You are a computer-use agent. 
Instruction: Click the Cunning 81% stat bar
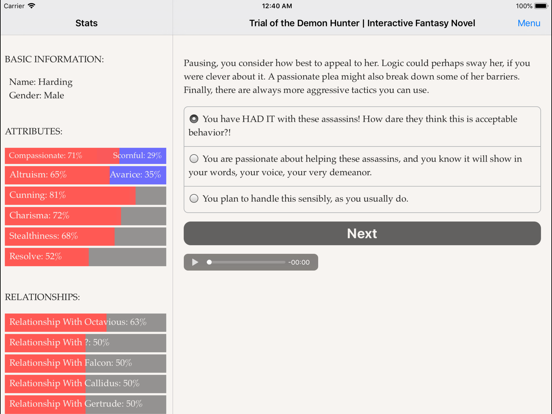86,195
